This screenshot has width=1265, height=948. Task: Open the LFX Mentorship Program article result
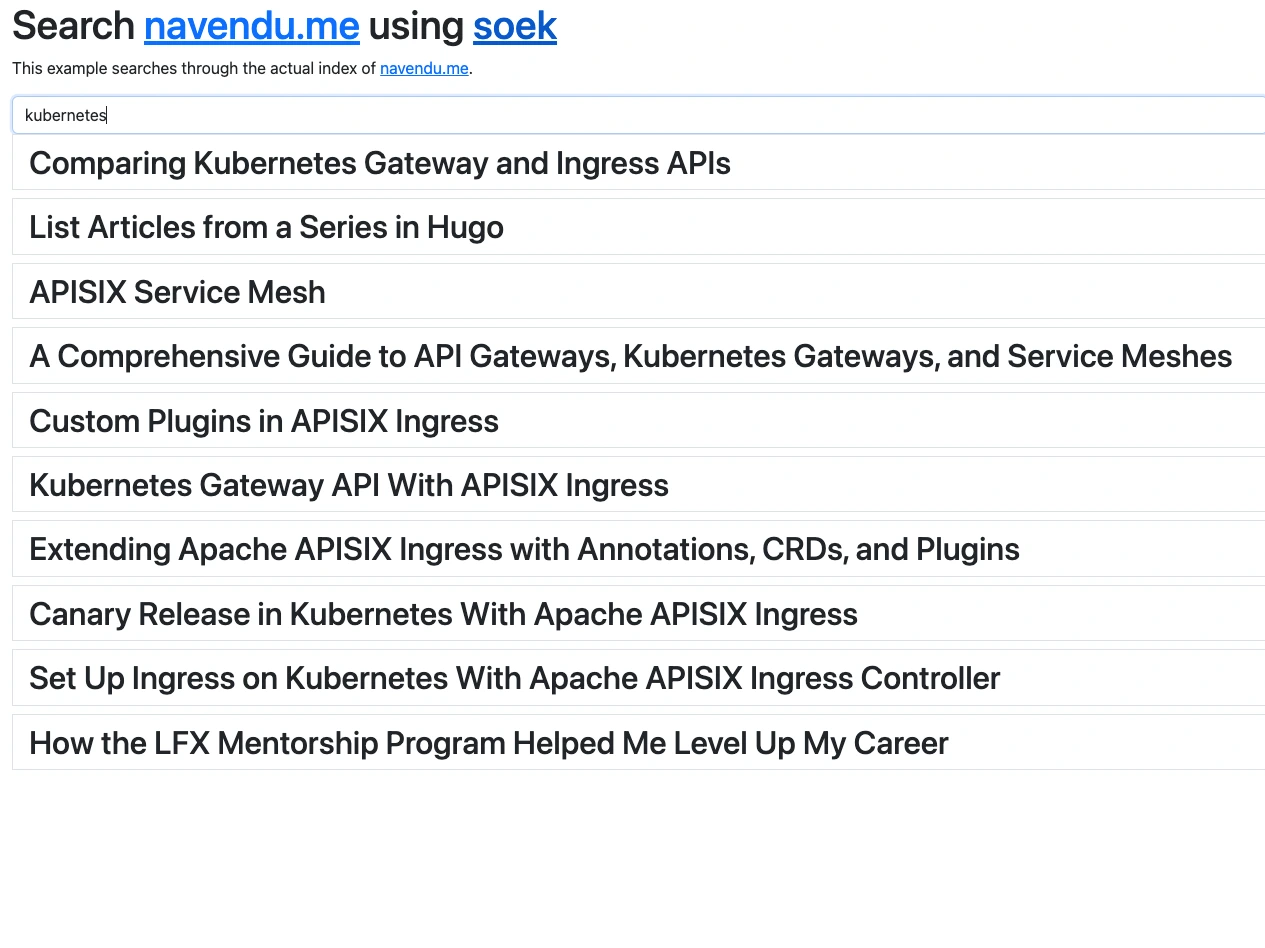[x=638, y=743]
